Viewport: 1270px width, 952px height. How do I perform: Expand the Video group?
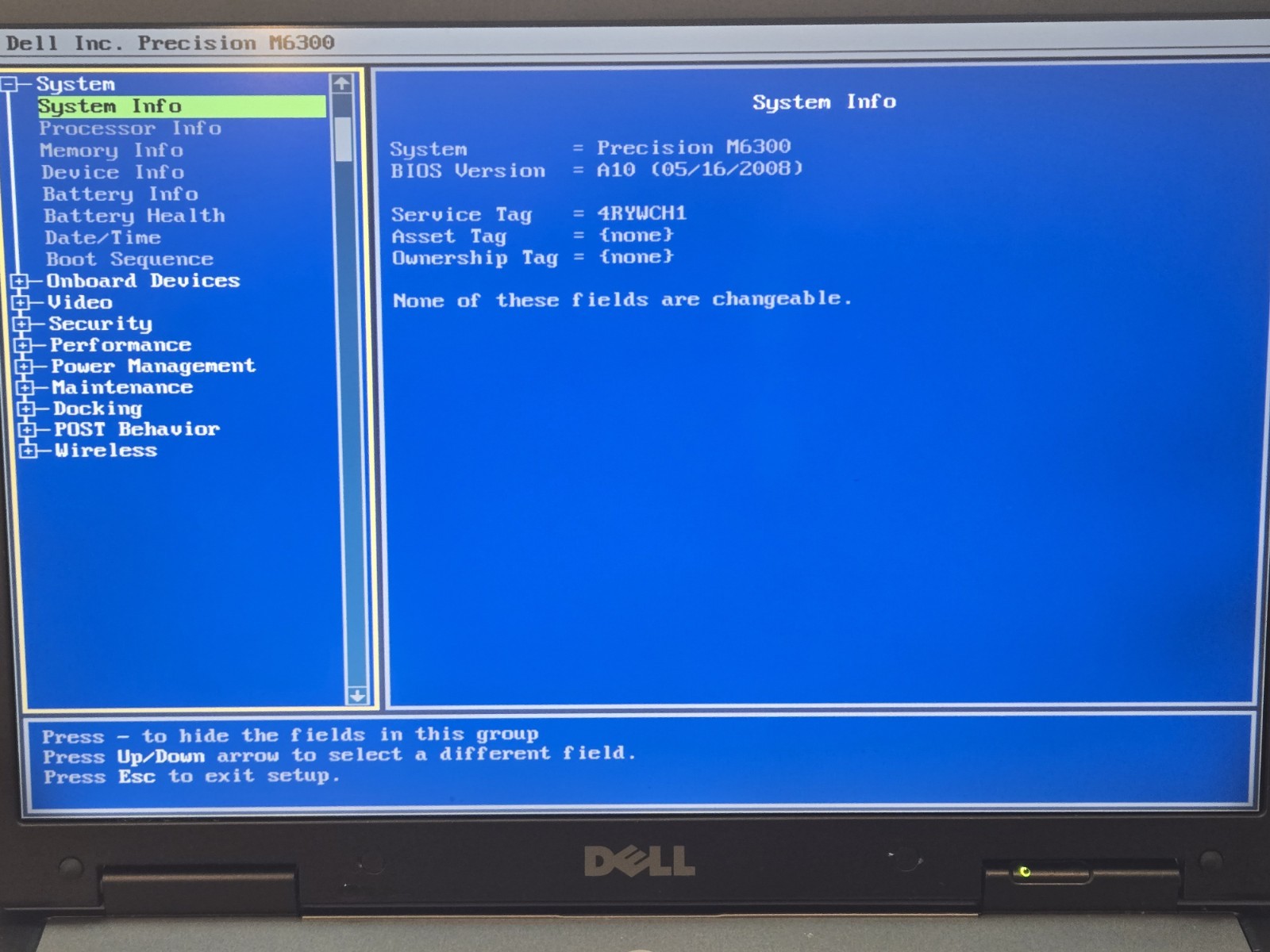(21, 303)
